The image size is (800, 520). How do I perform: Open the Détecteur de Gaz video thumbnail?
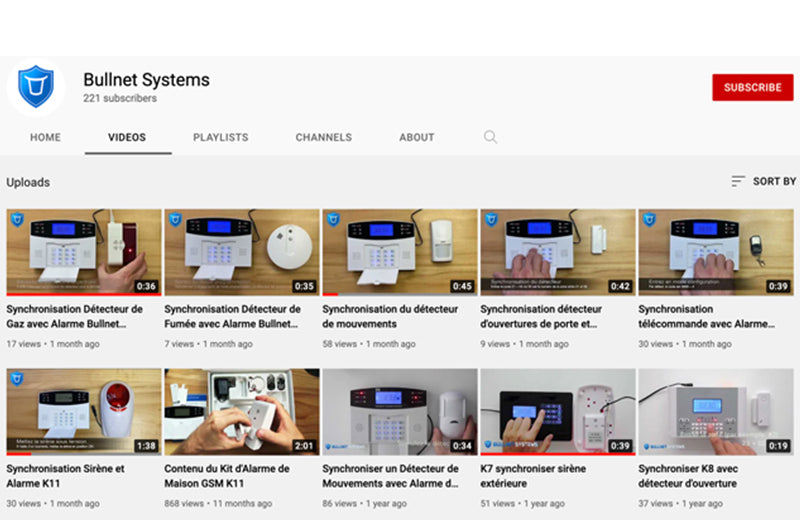(83, 251)
